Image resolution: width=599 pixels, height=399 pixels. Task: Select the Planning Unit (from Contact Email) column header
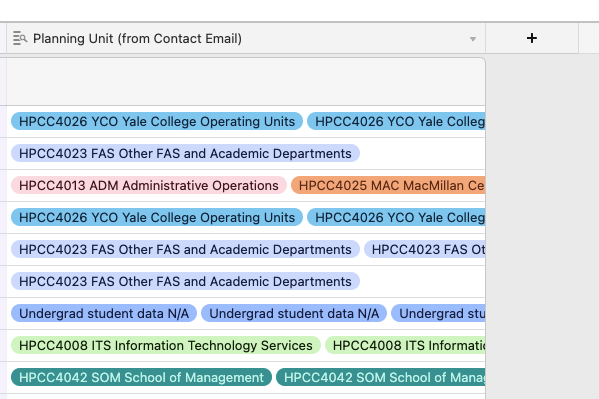pyautogui.click(x=246, y=38)
